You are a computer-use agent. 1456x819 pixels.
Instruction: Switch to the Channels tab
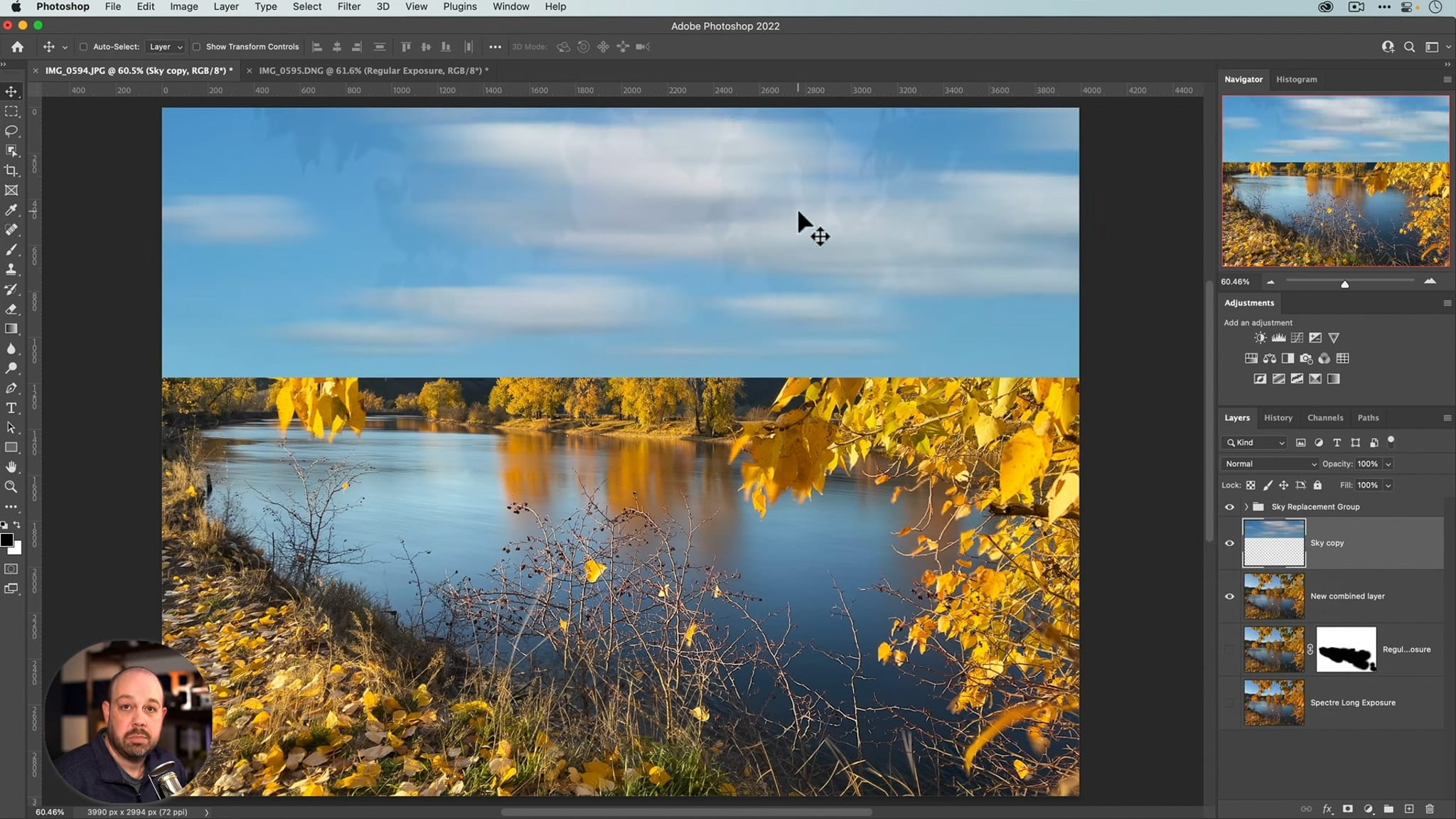coord(1325,418)
